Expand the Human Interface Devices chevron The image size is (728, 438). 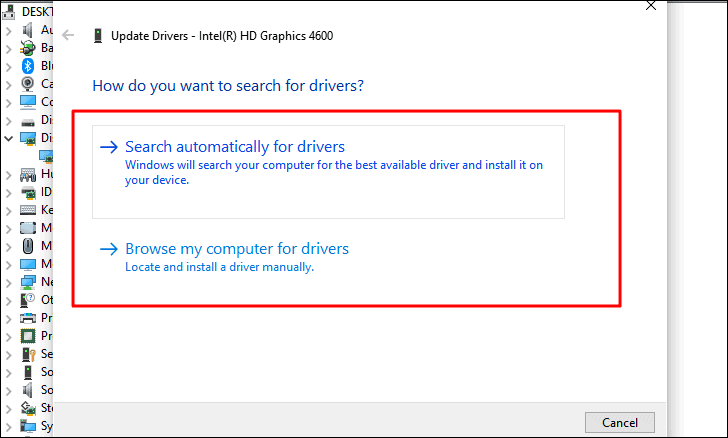(8, 175)
